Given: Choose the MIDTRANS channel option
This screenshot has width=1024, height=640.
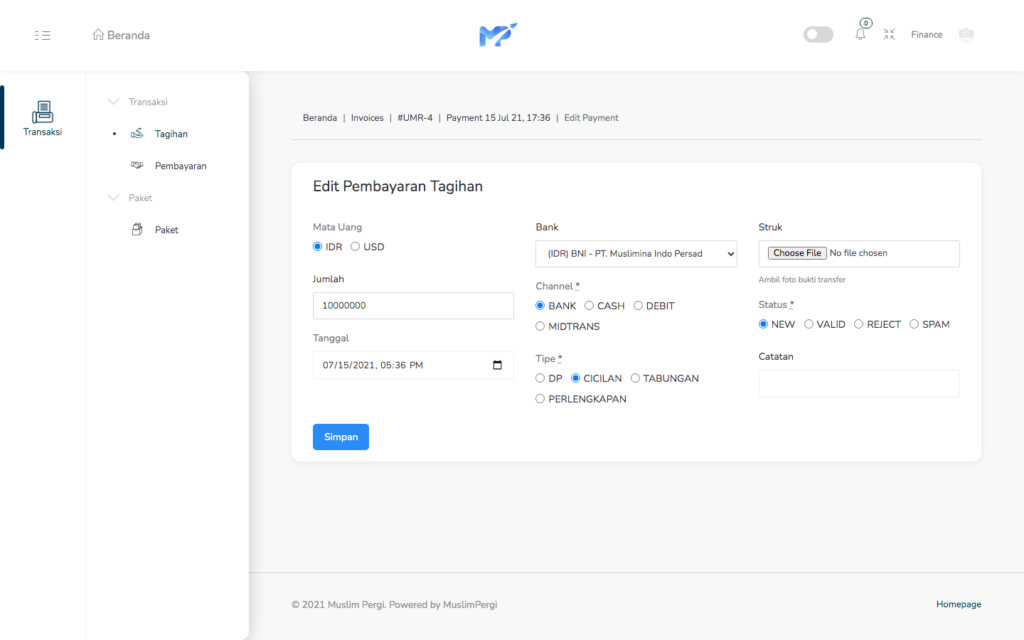Looking at the screenshot, I should 540,326.
